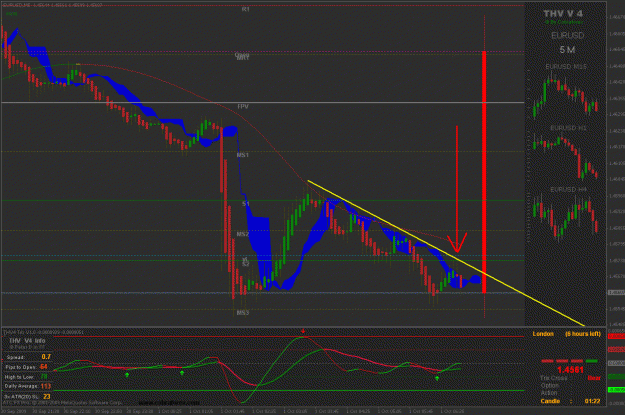
Task: Select the R1 pivot level label
Action: (x=246, y=9)
